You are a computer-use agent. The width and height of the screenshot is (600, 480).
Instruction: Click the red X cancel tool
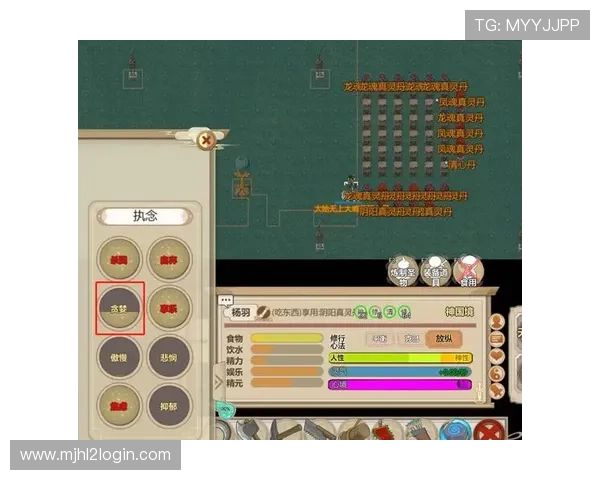tap(489, 429)
